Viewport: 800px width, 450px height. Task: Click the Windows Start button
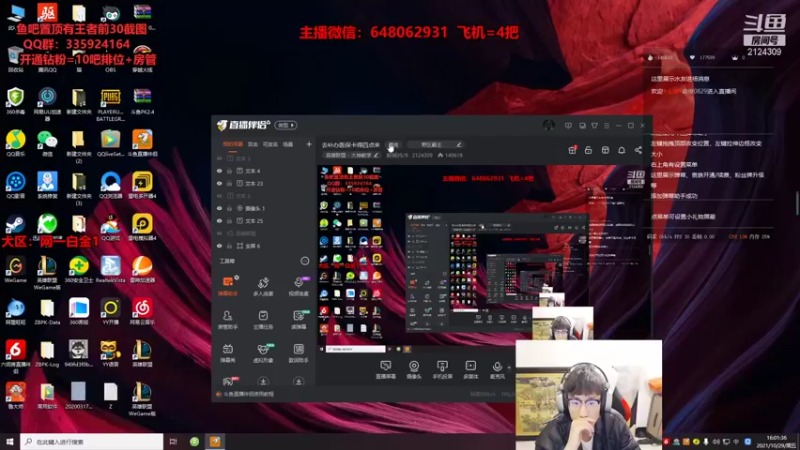pos(10,441)
